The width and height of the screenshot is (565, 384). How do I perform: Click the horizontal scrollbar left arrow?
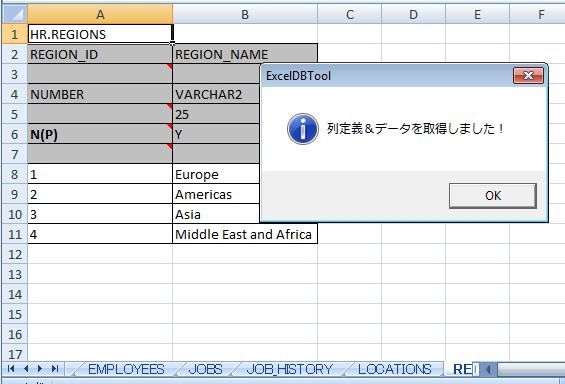489,369
